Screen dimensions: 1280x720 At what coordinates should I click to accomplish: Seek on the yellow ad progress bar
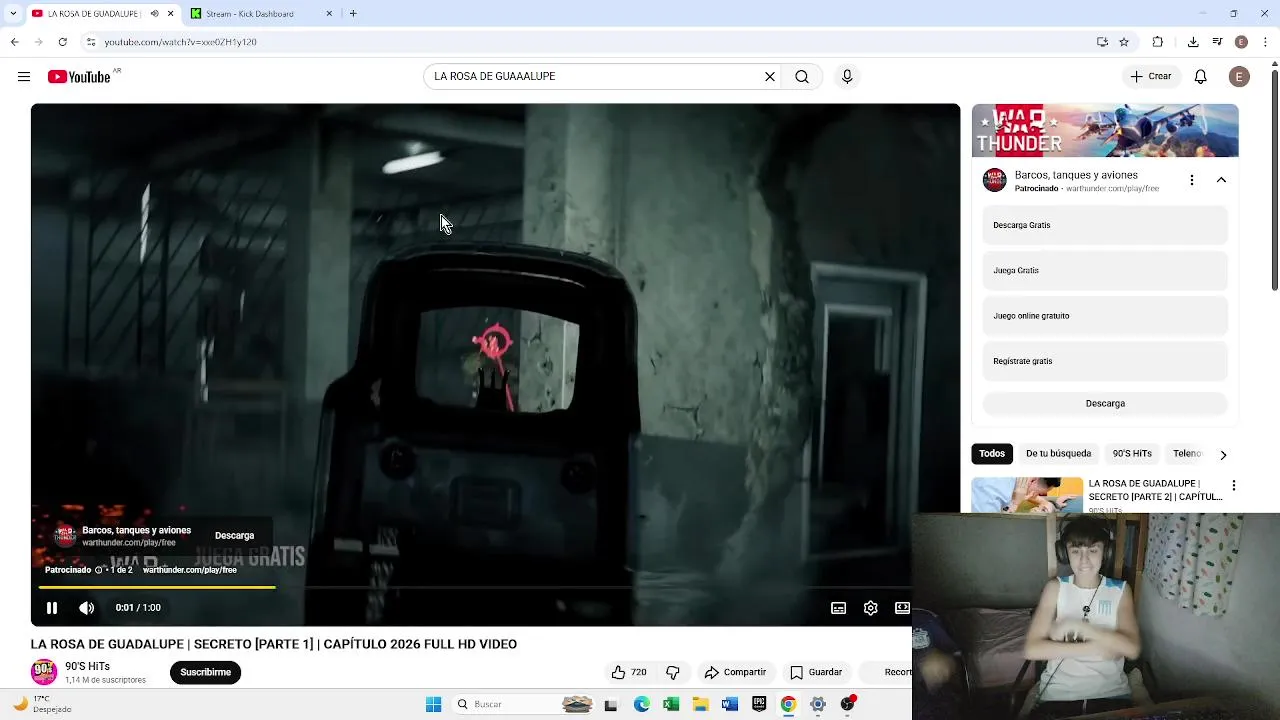[x=157, y=587]
